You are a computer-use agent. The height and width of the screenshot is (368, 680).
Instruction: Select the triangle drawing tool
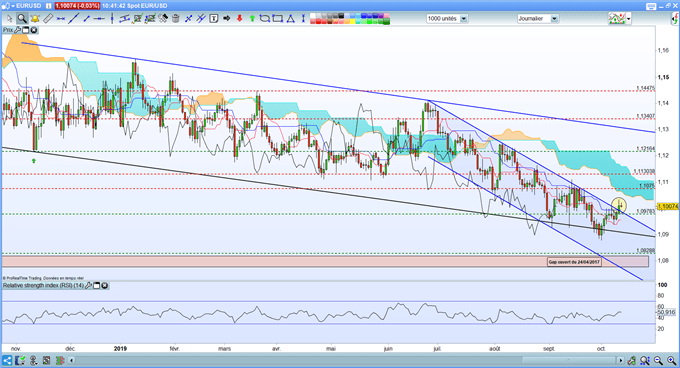click(291, 19)
